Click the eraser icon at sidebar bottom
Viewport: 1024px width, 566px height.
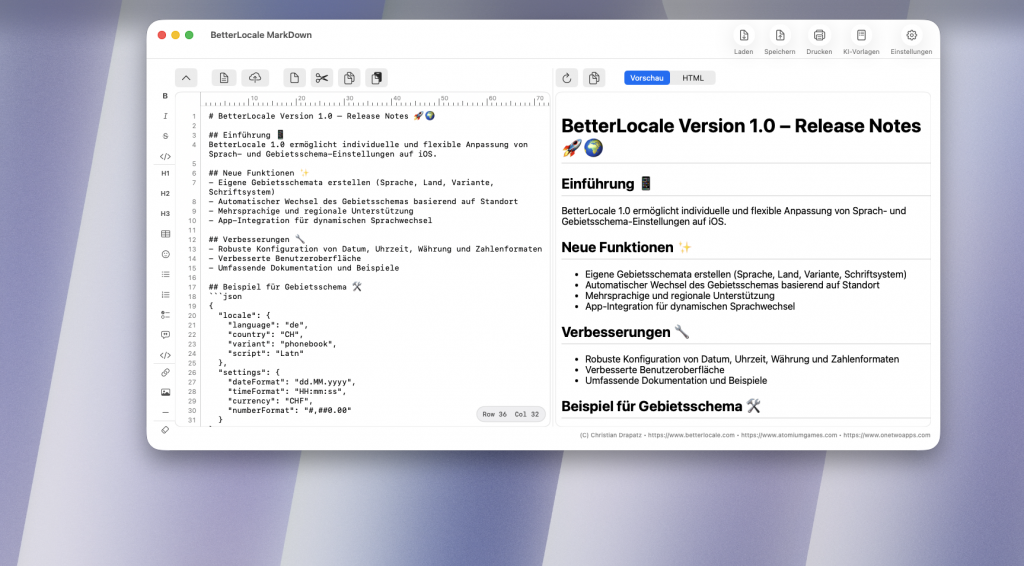pyautogui.click(x=165, y=430)
